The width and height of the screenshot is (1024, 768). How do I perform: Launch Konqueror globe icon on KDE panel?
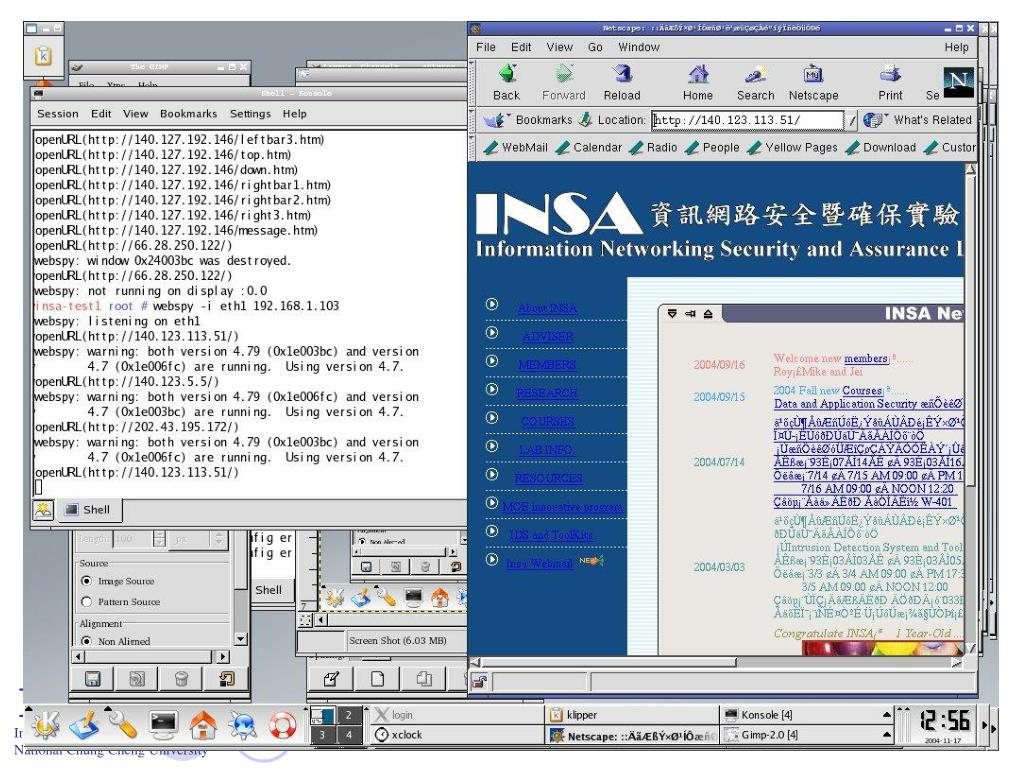point(242,725)
